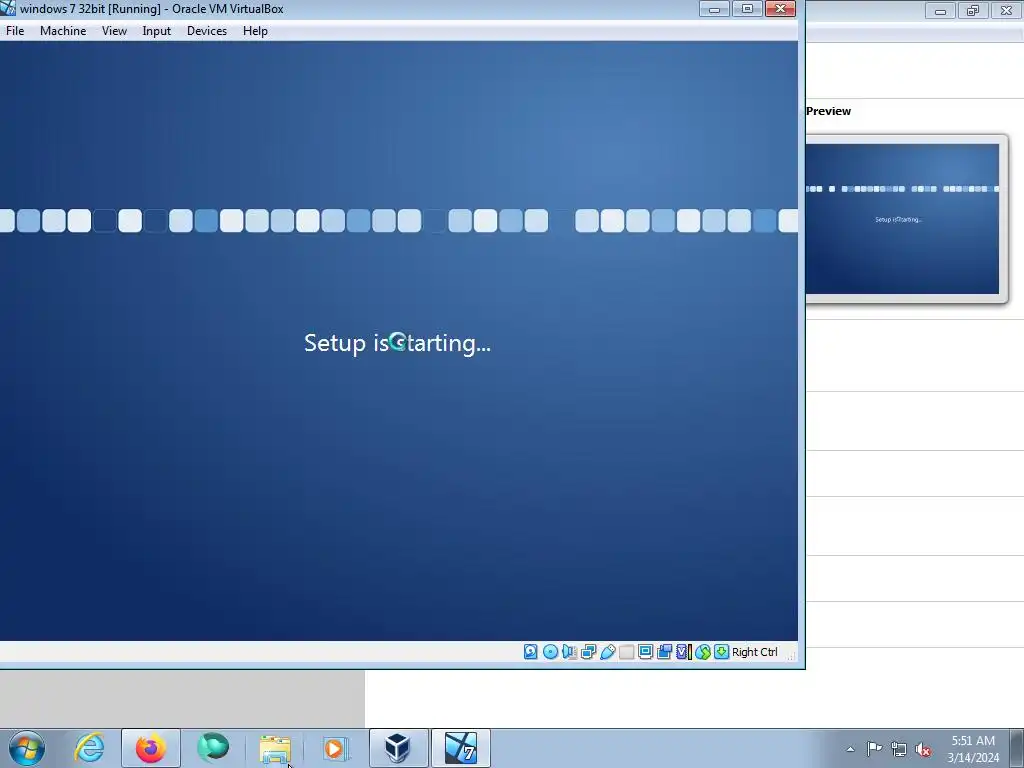Close the VirtualBox Manager window
Viewport: 1024px width, 768px height.
pyautogui.click(x=1006, y=10)
